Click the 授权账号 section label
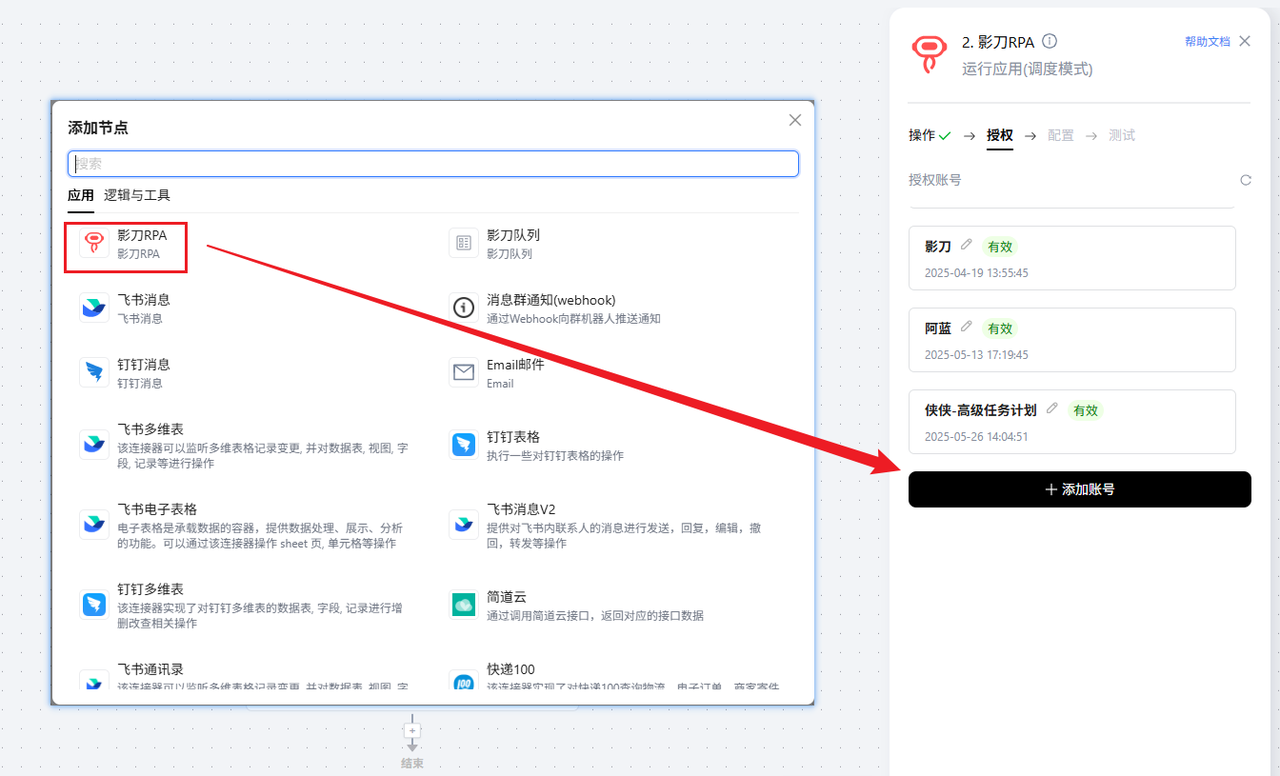This screenshot has height=776, width=1280. [x=935, y=180]
